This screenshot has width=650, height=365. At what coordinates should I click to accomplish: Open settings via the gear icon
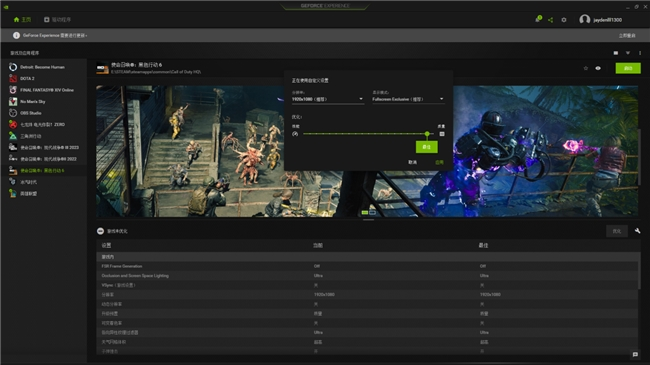click(564, 20)
